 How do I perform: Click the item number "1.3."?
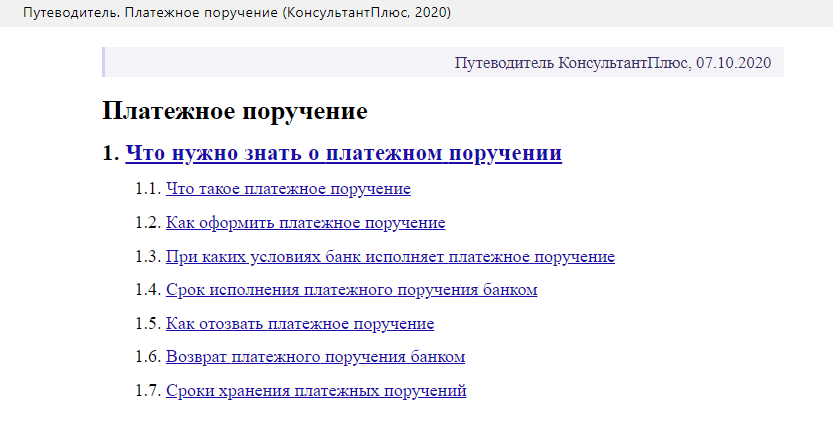coord(148,256)
